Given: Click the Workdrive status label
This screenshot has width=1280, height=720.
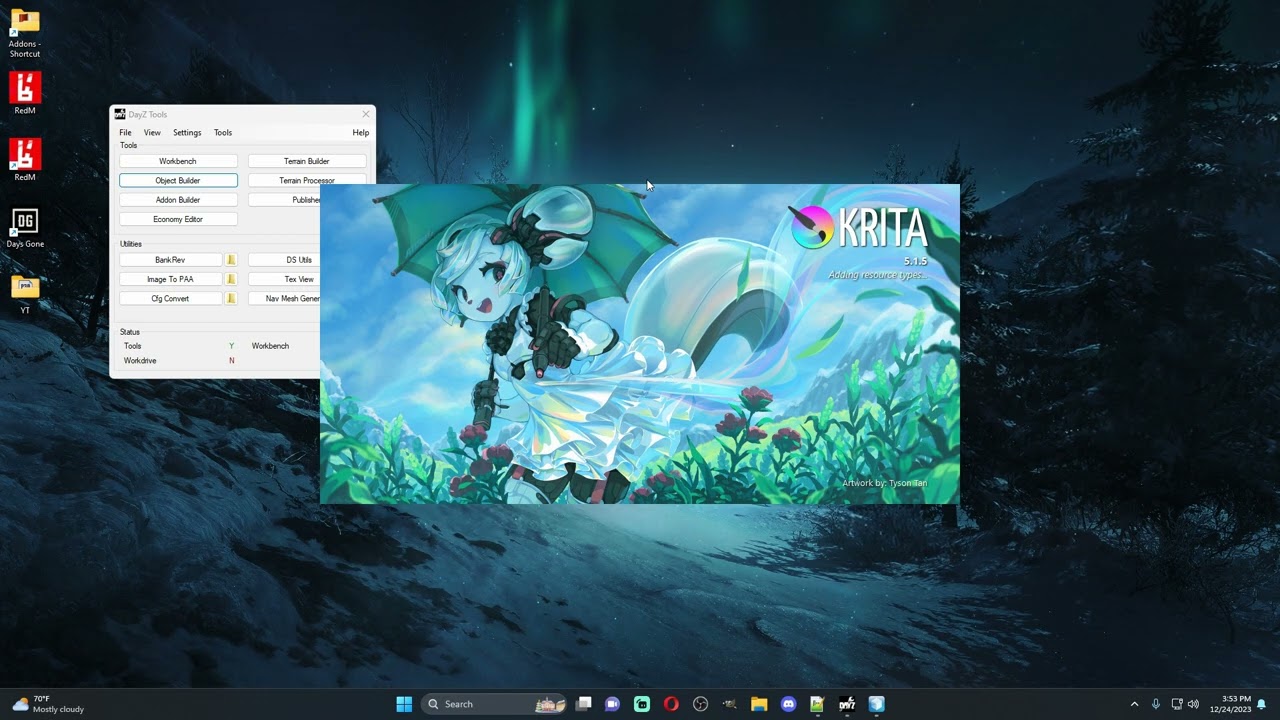Looking at the screenshot, I should (140, 360).
